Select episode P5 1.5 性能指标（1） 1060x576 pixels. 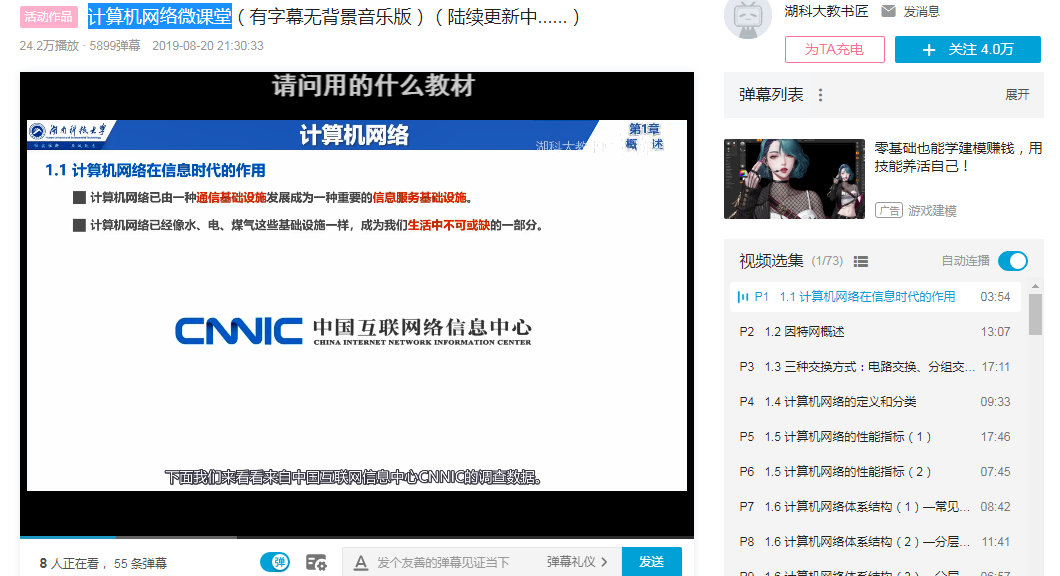click(875, 437)
